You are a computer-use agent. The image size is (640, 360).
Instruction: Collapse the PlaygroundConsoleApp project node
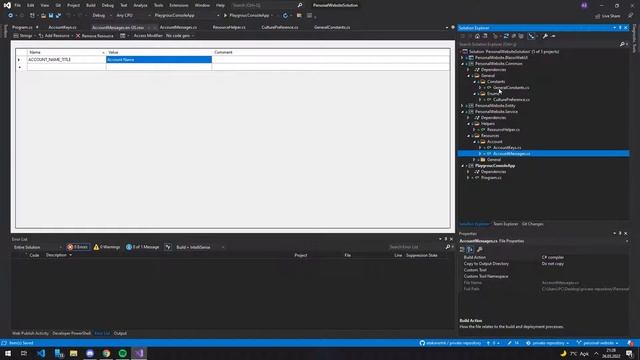click(462, 166)
